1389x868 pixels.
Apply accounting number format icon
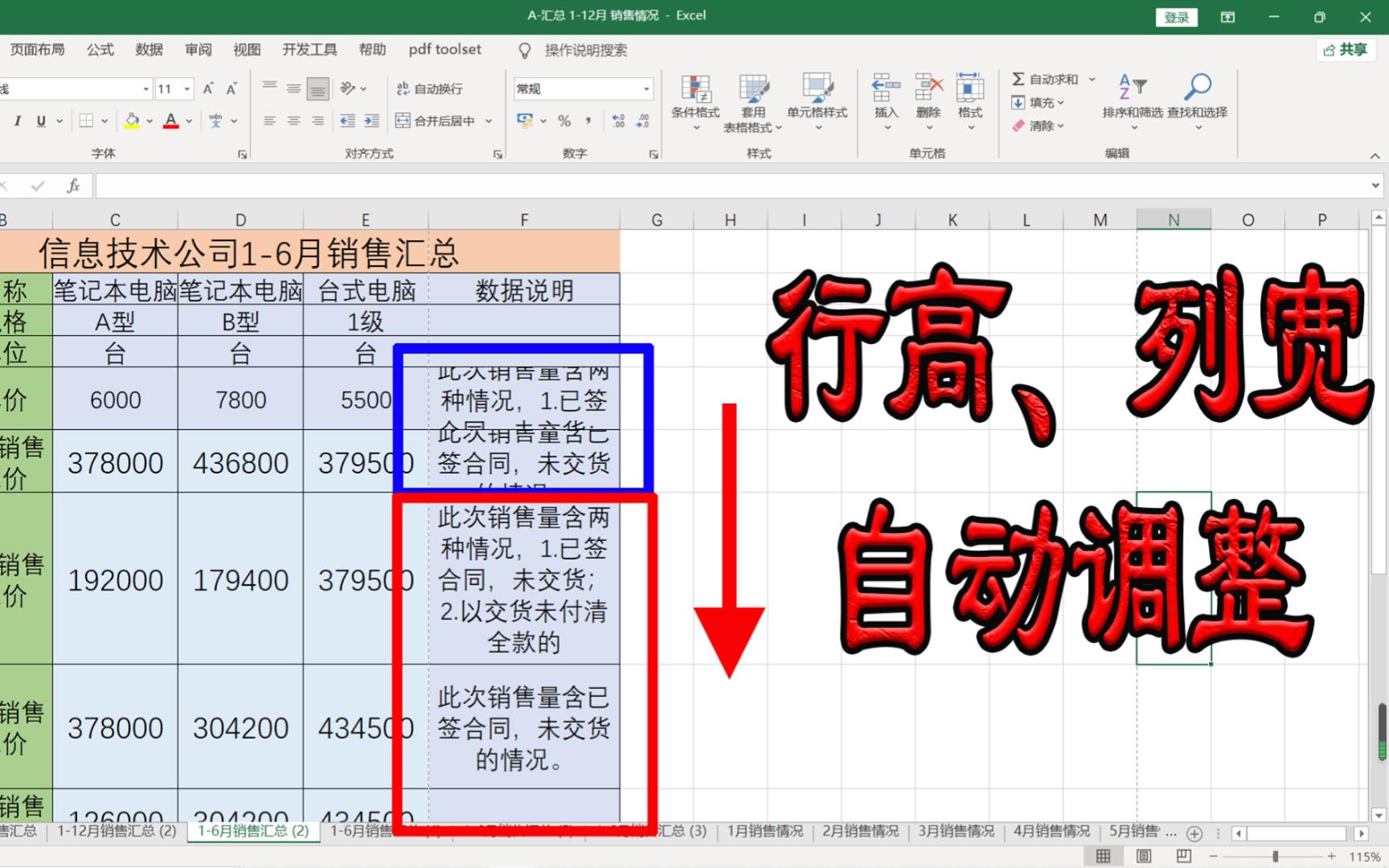tap(526, 121)
